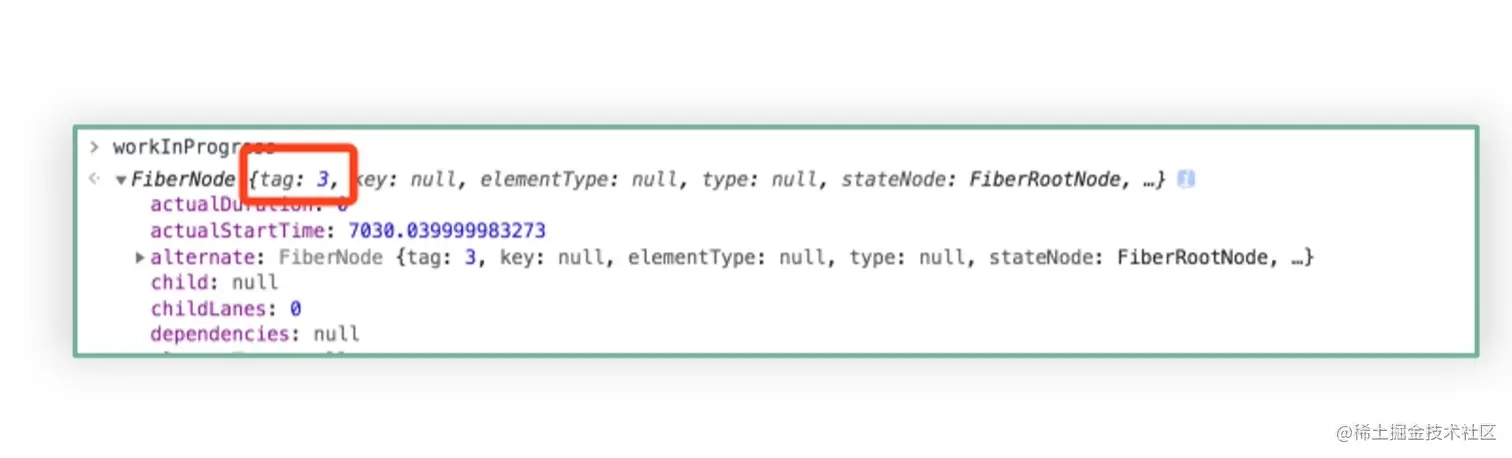Select the 7030.039999983273 number value
Viewport: 1512px width, 458px height.
click(x=446, y=231)
